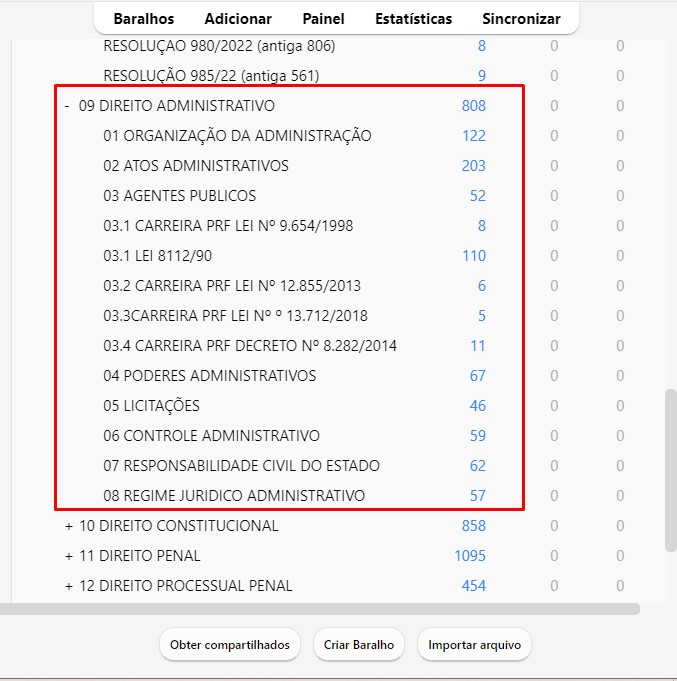
Task: Click the Obter compartilhados button
Action: click(x=230, y=645)
